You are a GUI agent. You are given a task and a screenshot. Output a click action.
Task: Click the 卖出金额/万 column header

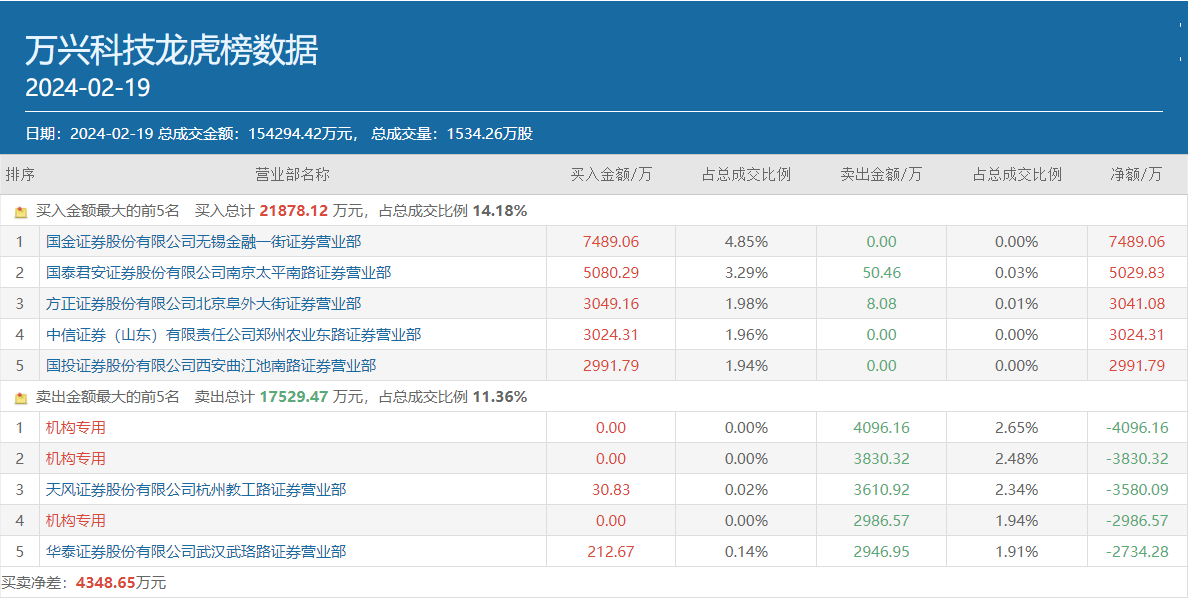pos(881,175)
